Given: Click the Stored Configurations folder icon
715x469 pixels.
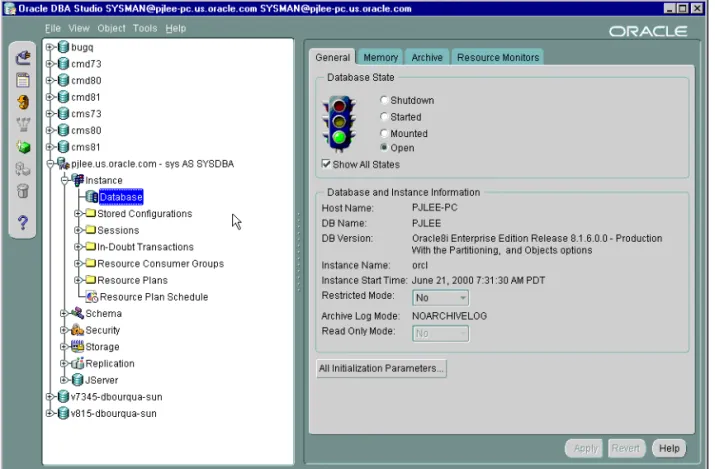Looking at the screenshot, I should tap(91, 213).
